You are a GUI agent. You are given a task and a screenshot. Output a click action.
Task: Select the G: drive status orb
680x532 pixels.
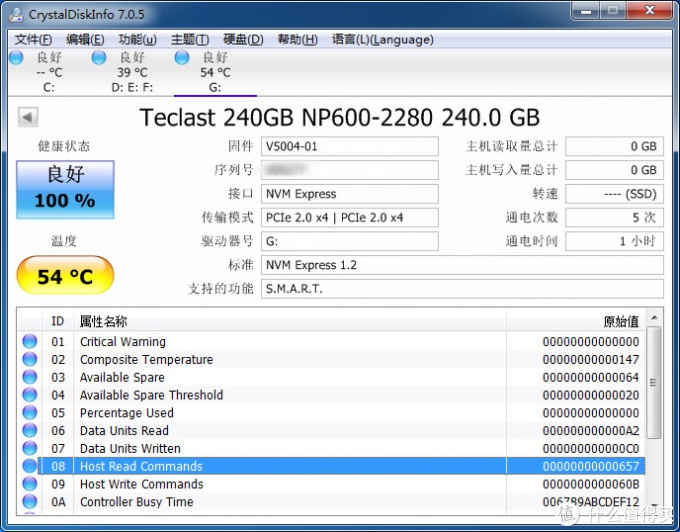(182, 57)
